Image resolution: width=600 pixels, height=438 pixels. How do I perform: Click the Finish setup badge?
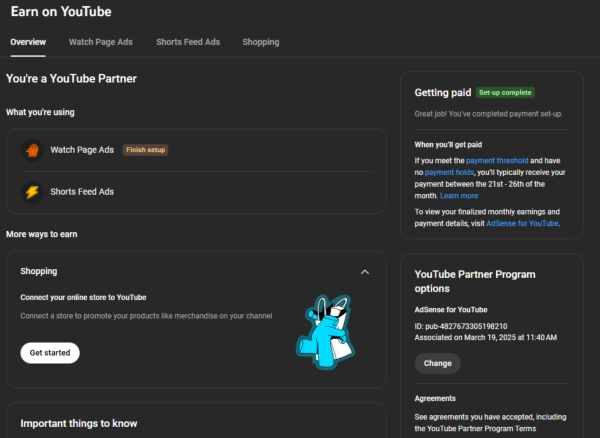(x=145, y=150)
